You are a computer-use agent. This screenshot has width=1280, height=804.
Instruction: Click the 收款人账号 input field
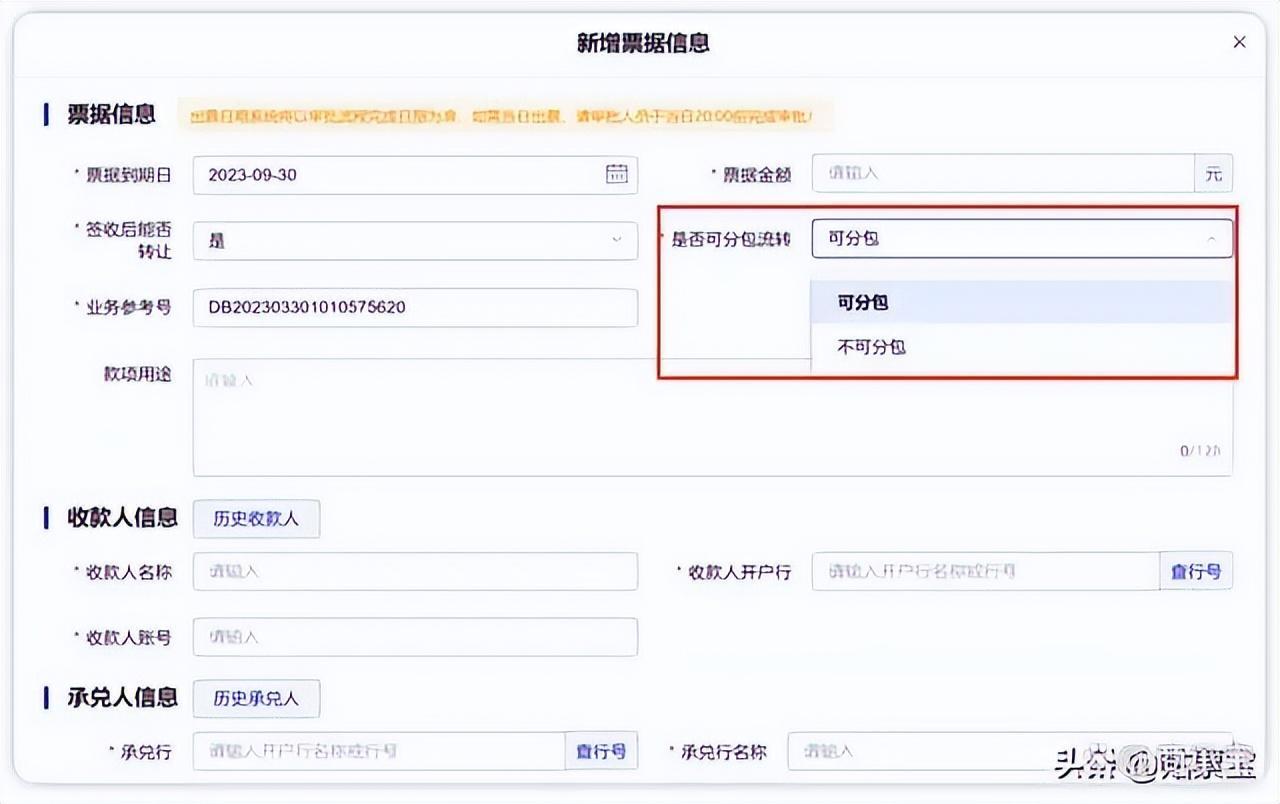[414, 637]
